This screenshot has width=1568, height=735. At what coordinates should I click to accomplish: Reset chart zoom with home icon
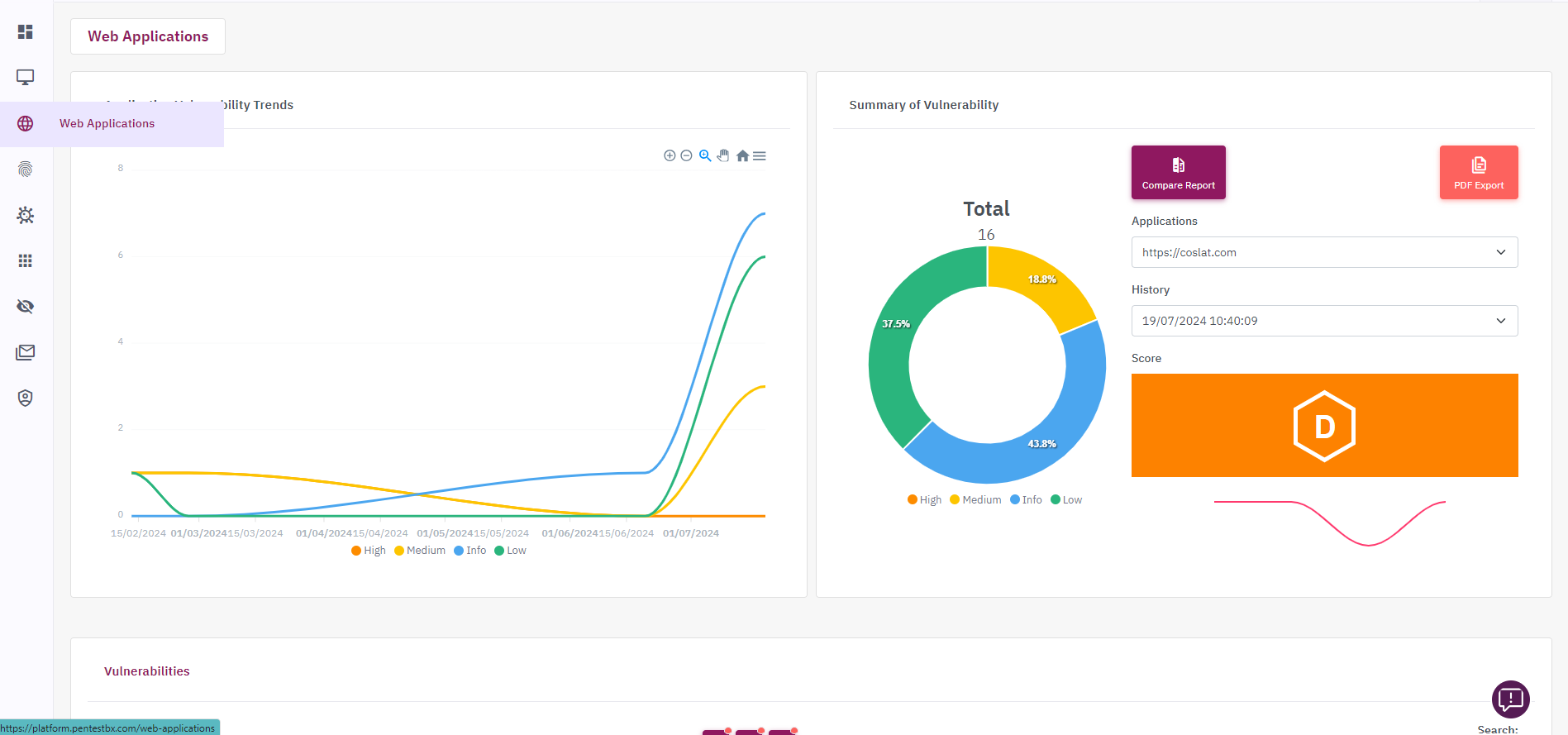click(742, 155)
